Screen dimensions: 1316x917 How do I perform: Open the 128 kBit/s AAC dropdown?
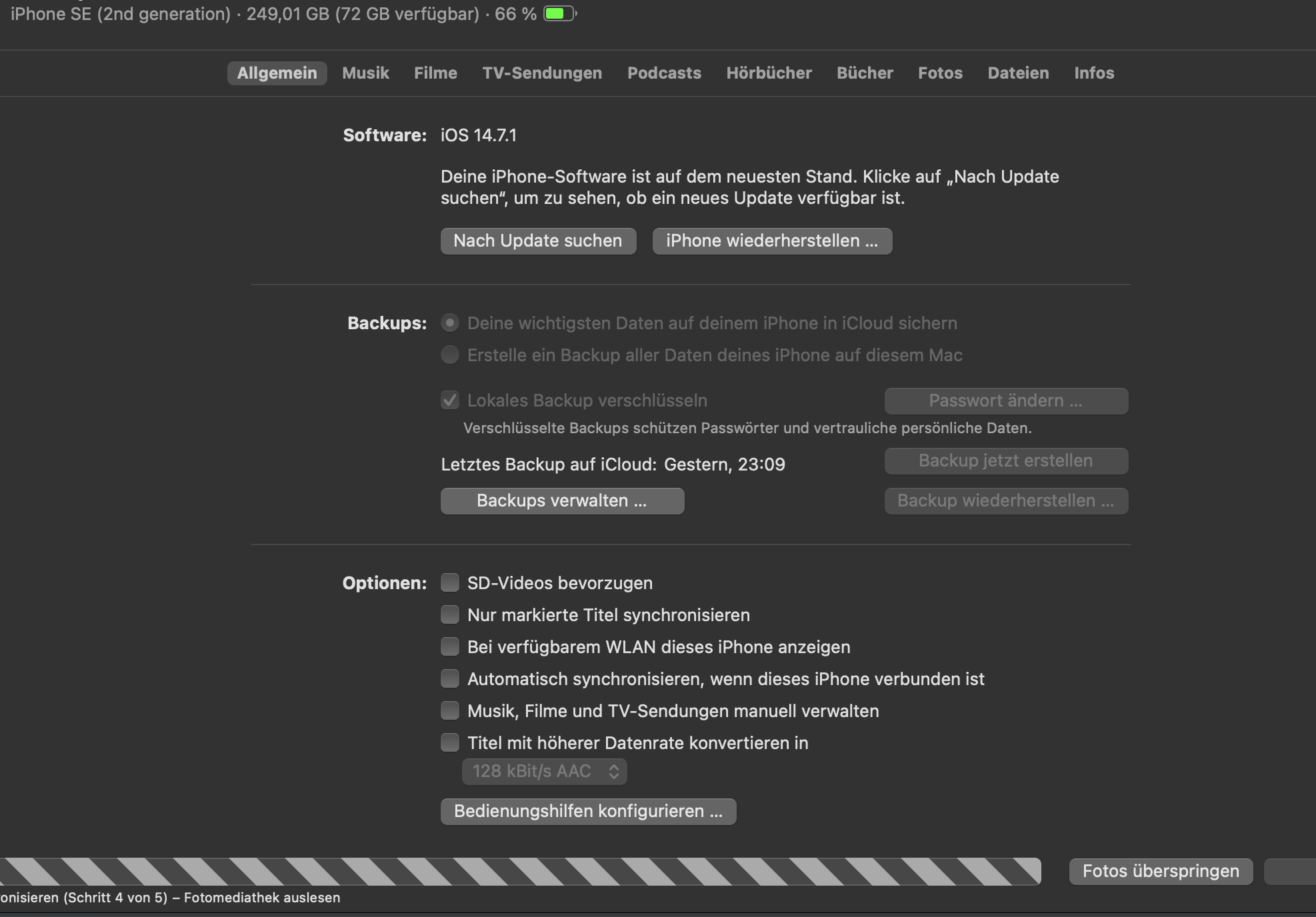pyautogui.click(x=544, y=771)
